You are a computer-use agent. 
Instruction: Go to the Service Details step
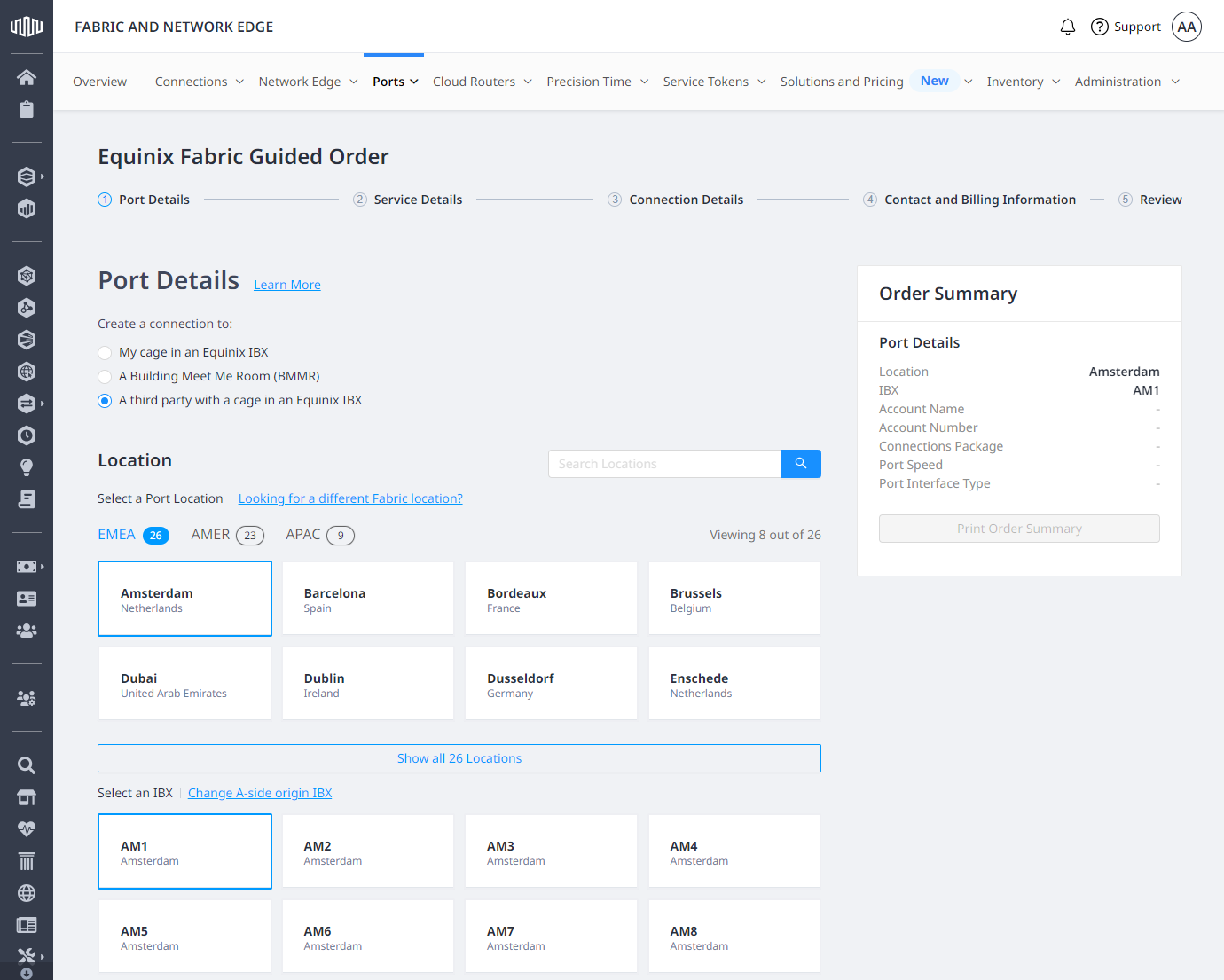(x=408, y=200)
